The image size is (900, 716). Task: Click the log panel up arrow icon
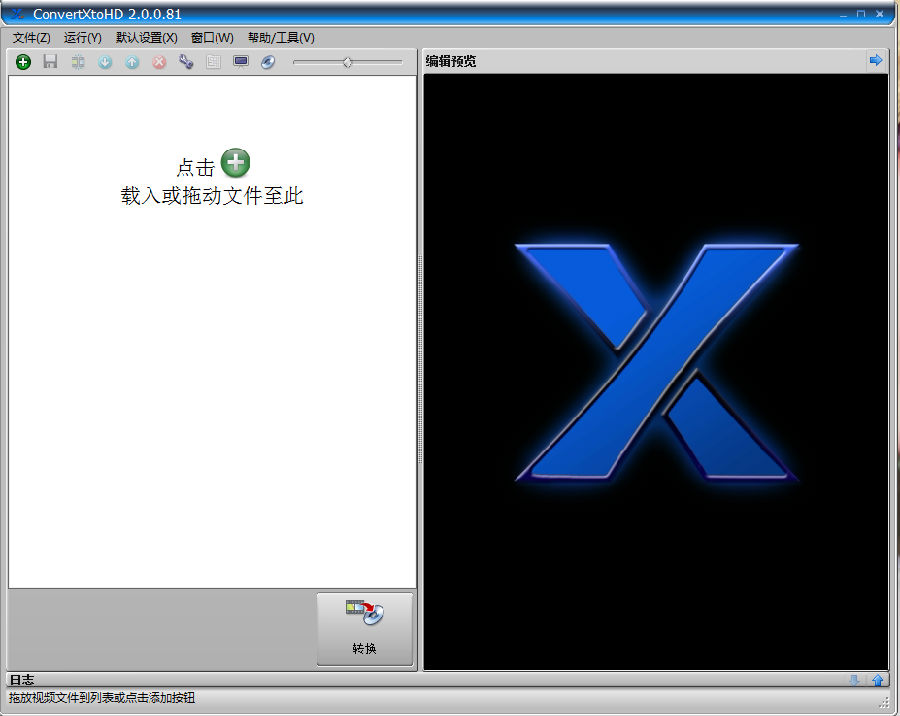878,680
